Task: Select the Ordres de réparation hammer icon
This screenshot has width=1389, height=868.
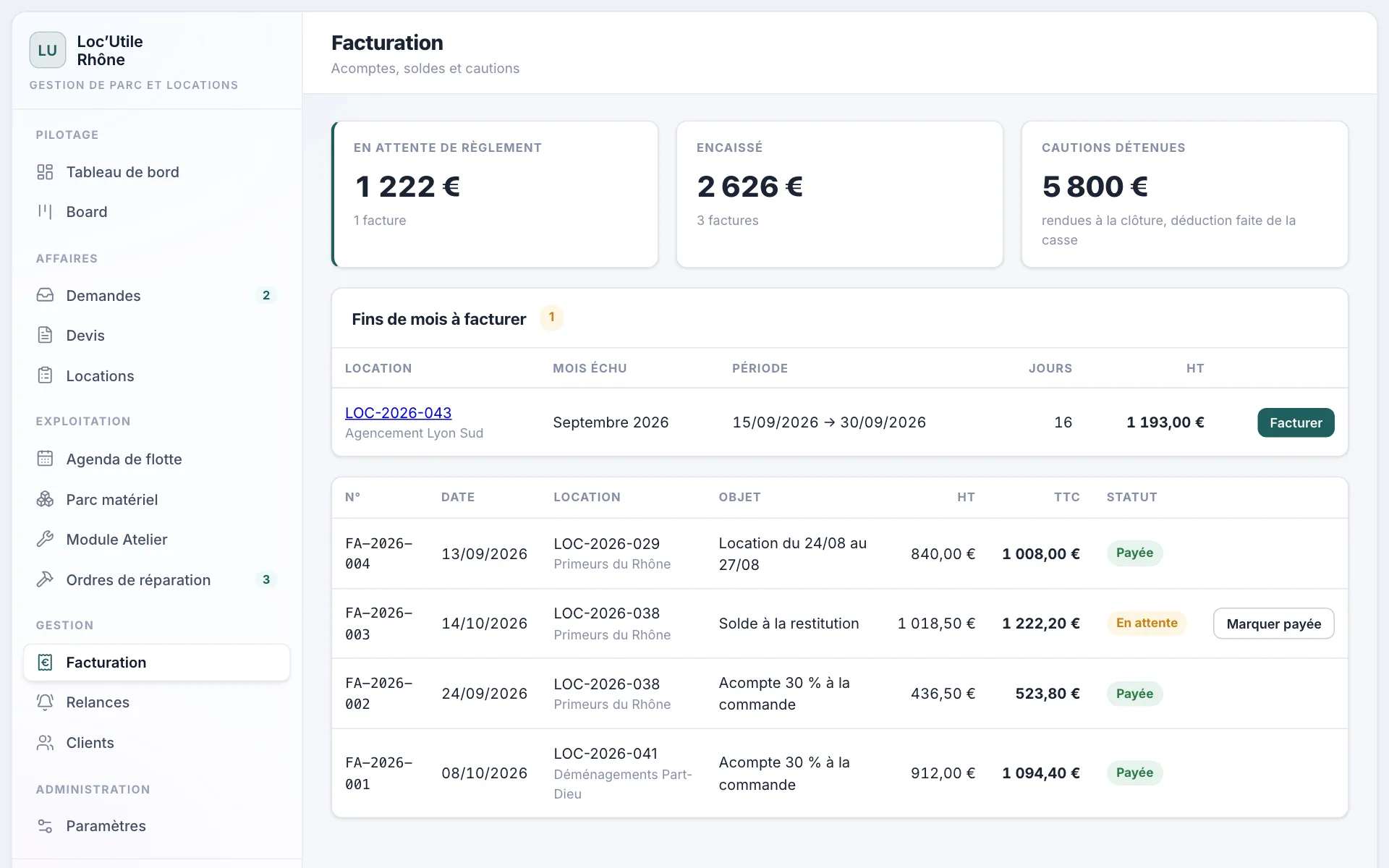Action: pyautogui.click(x=45, y=579)
